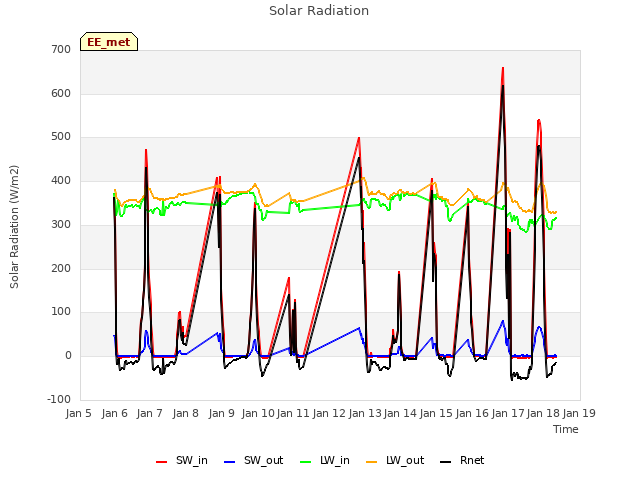Click the Solar Radiation chart title
Screen dimensions: 640x480
coord(319,11)
